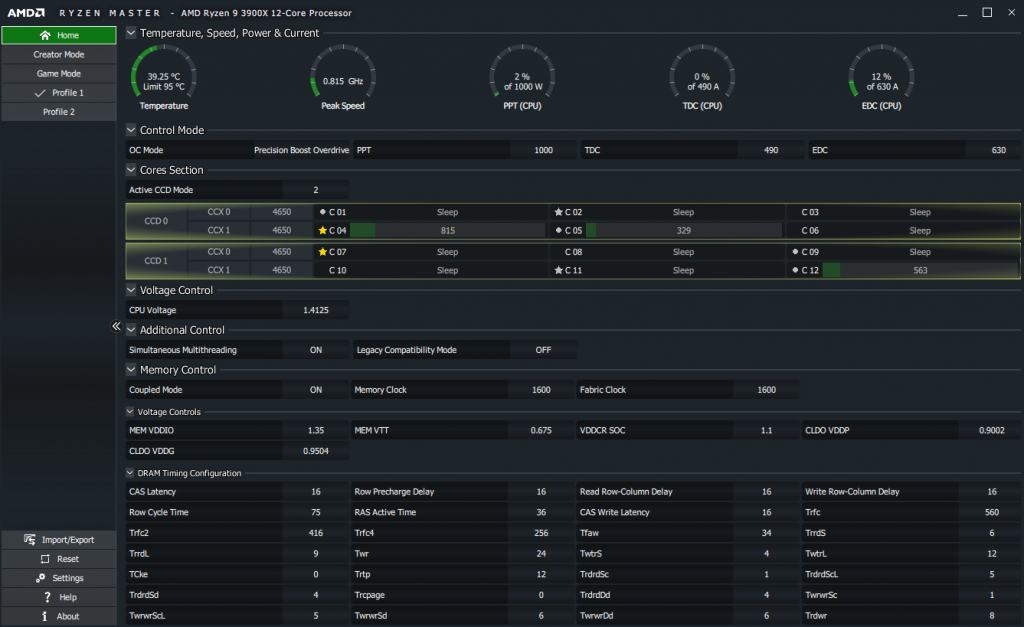Click the Active CCD Mode value field
Image resolution: width=1024 pixels, height=627 pixels.
pyautogui.click(x=316, y=190)
